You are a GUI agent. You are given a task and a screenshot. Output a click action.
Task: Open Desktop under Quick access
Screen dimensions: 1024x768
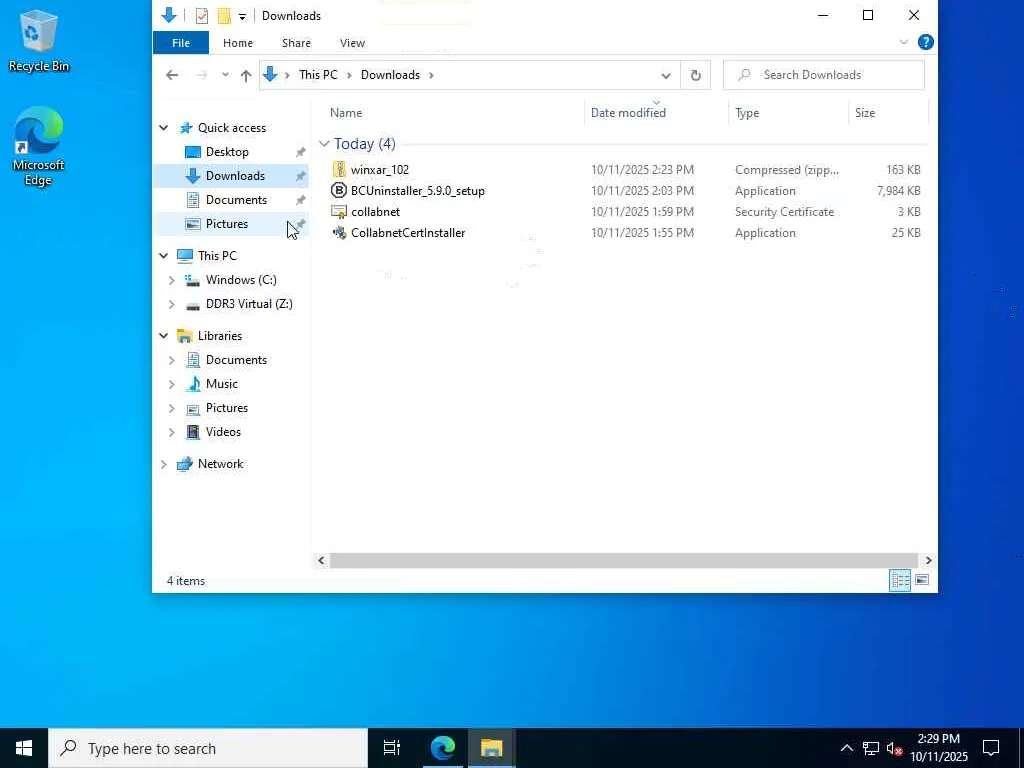point(227,152)
